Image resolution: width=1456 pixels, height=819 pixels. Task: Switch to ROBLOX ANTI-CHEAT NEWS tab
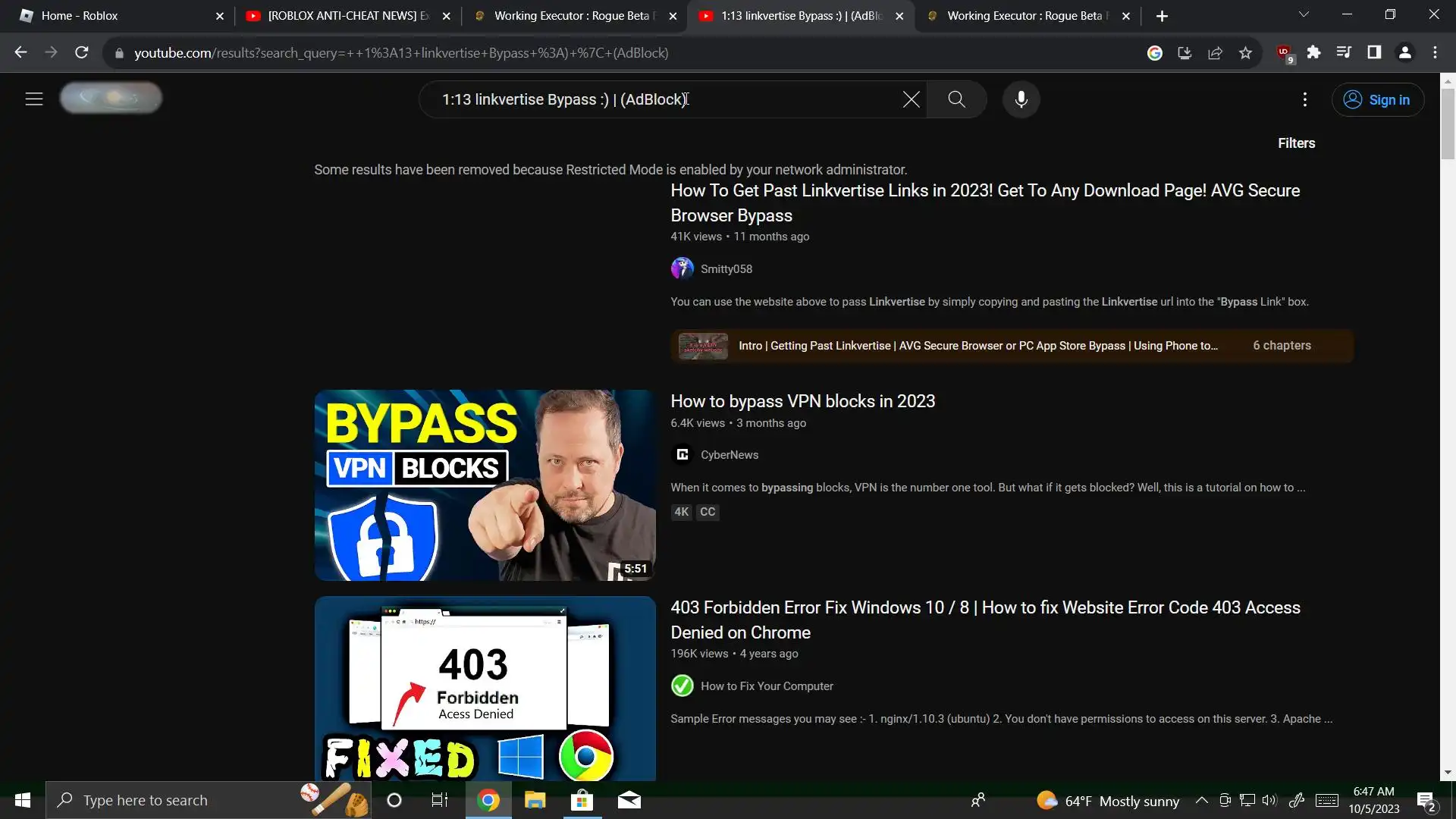pos(345,16)
